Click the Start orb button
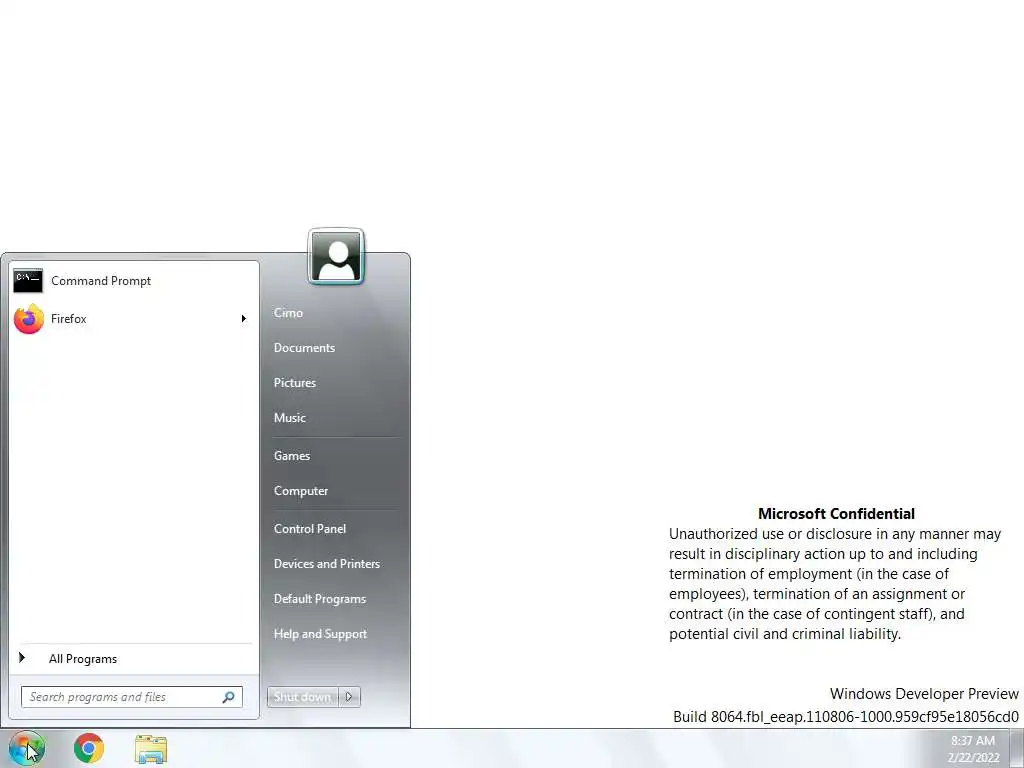 point(27,748)
